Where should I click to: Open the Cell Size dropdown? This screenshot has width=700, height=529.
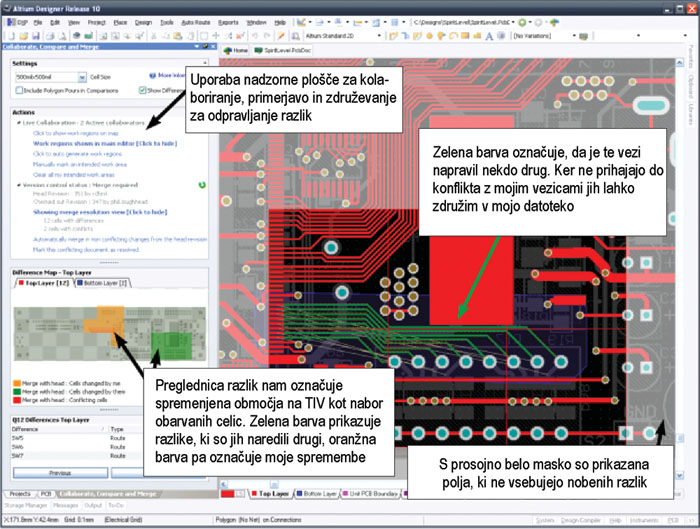[x=80, y=76]
